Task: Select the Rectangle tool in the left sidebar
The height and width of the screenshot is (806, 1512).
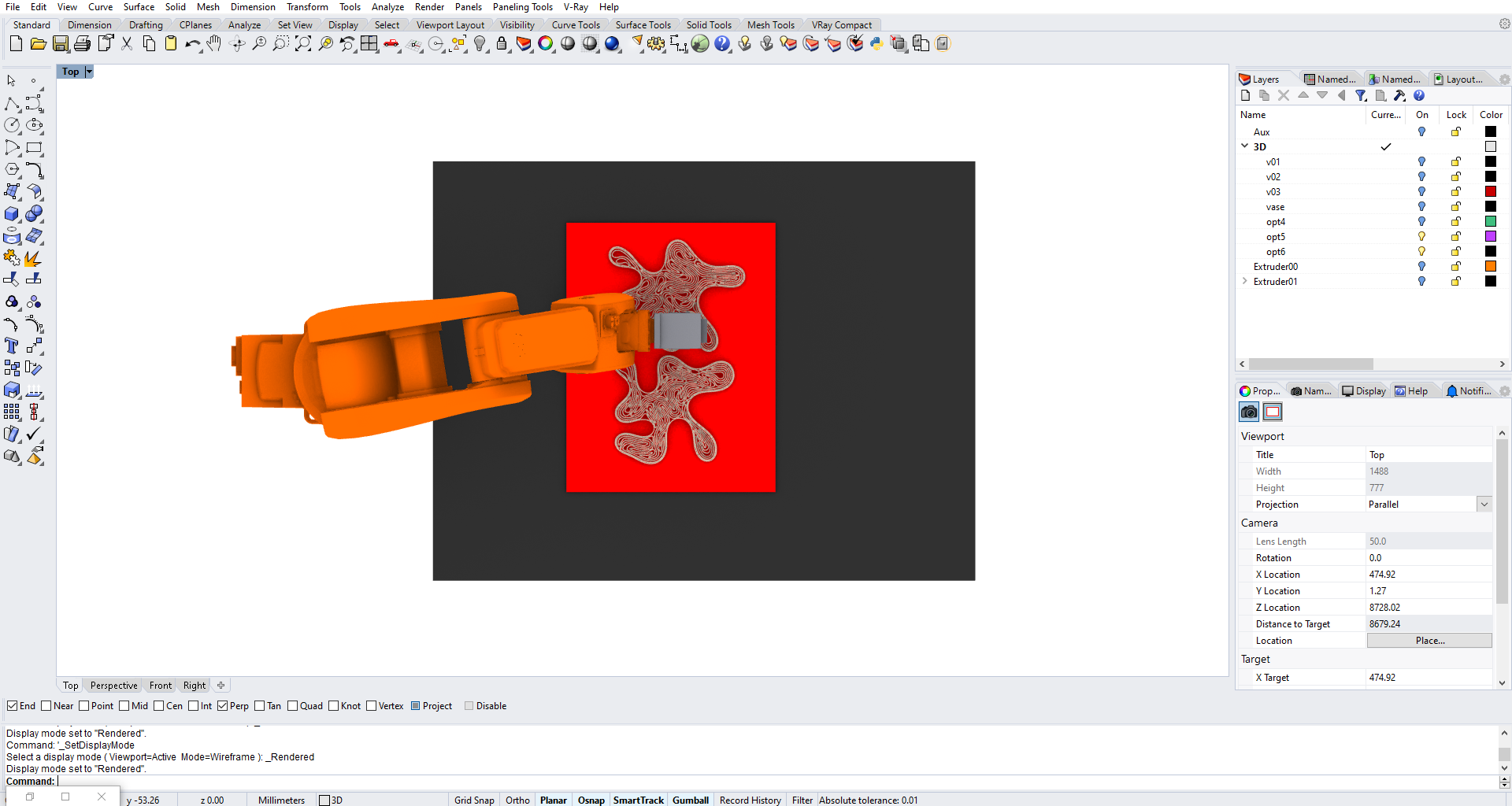Action: (34, 148)
